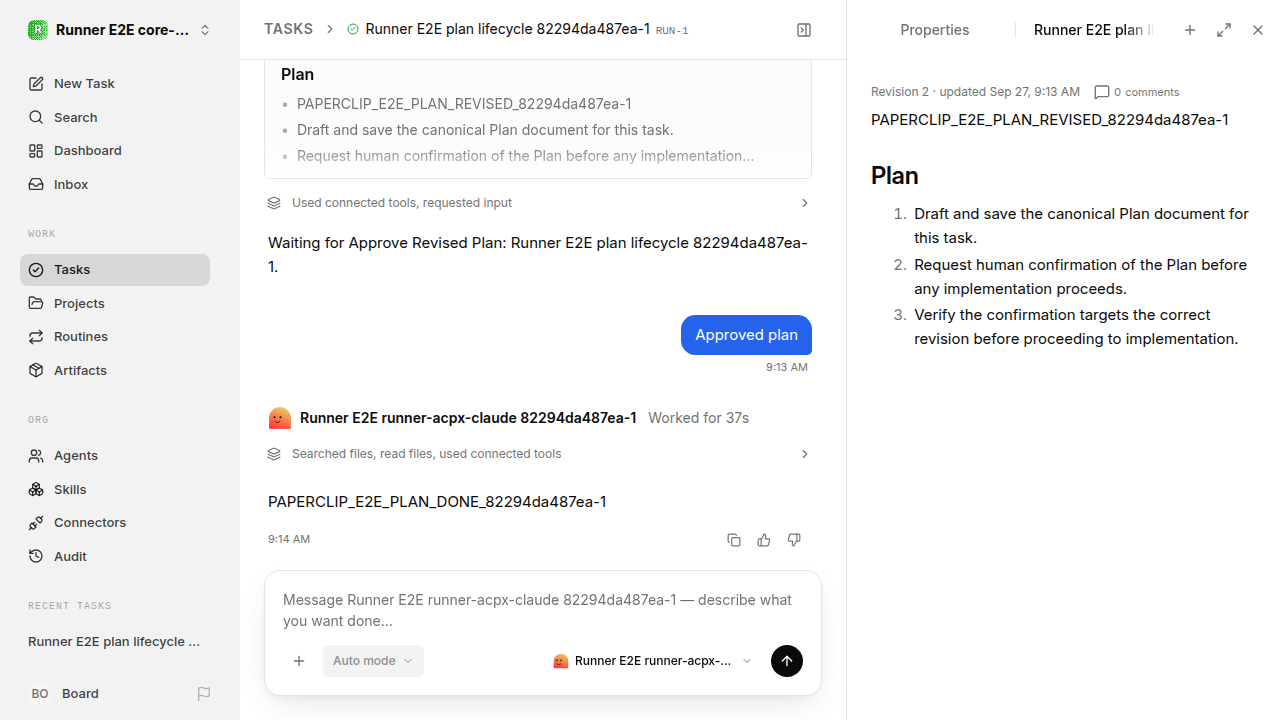Open Connectors page
The width and height of the screenshot is (1280, 720).
tap(115, 523)
